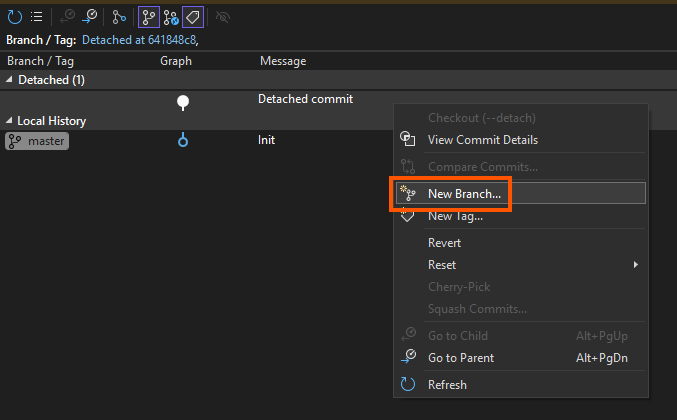Viewport: 677px width, 420px height.
Task: Choose Go to Child in the context menu
Action: [x=521, y=336]
